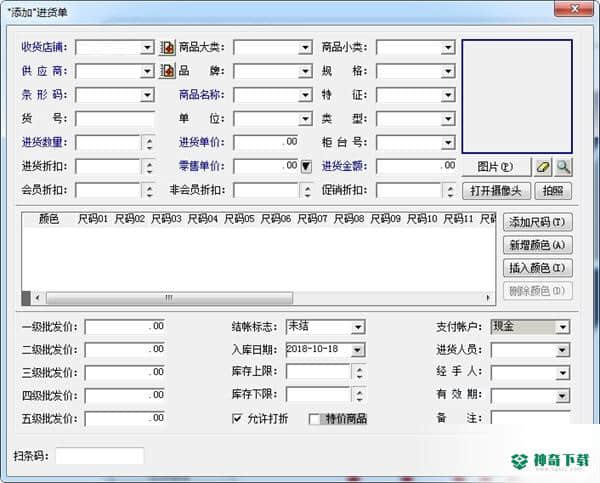Click the 进货金额 input field

(416, 166)
